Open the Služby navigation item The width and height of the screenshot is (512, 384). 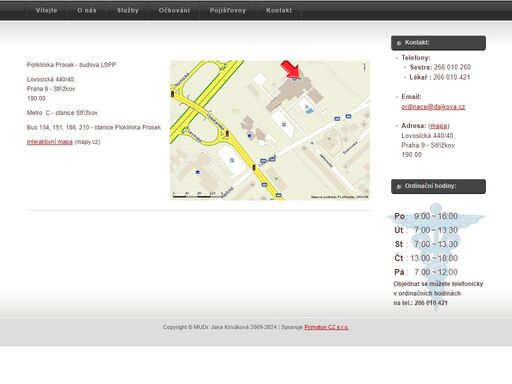coord(128,10)
